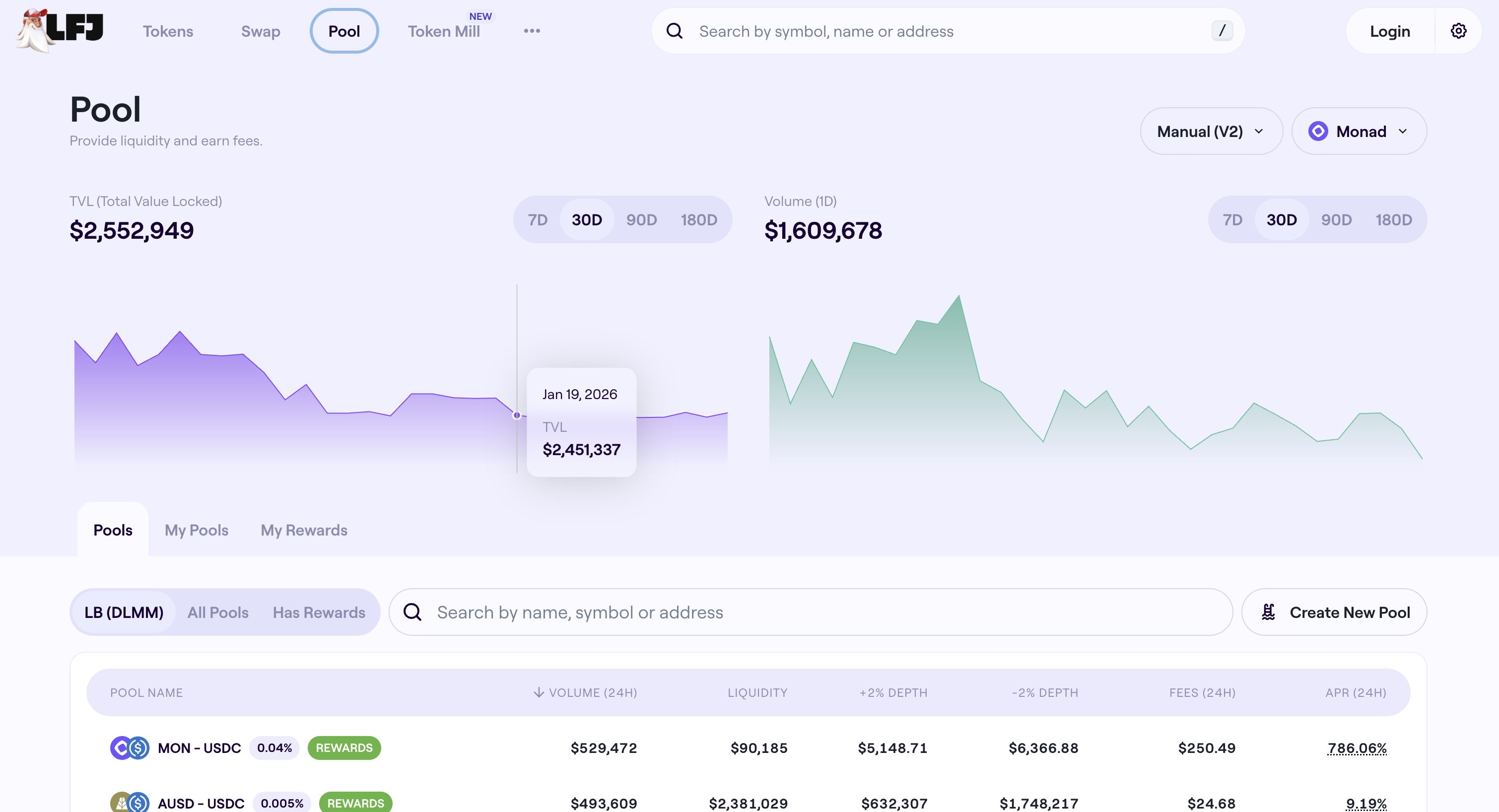Image resolution: width=1499 pixels, height=812 pixels.
Task: Click Create New Pool button
Action: [1334, 612]
